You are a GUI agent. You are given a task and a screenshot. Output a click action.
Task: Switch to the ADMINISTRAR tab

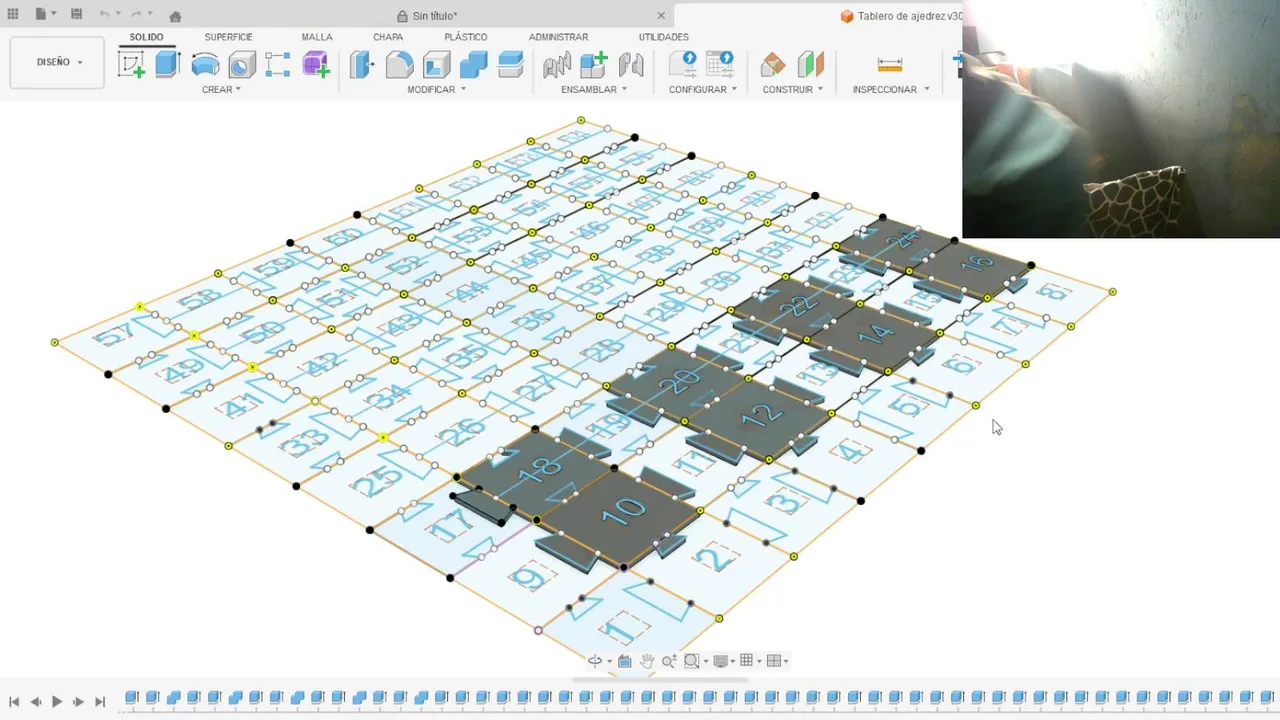coord(558,37)
